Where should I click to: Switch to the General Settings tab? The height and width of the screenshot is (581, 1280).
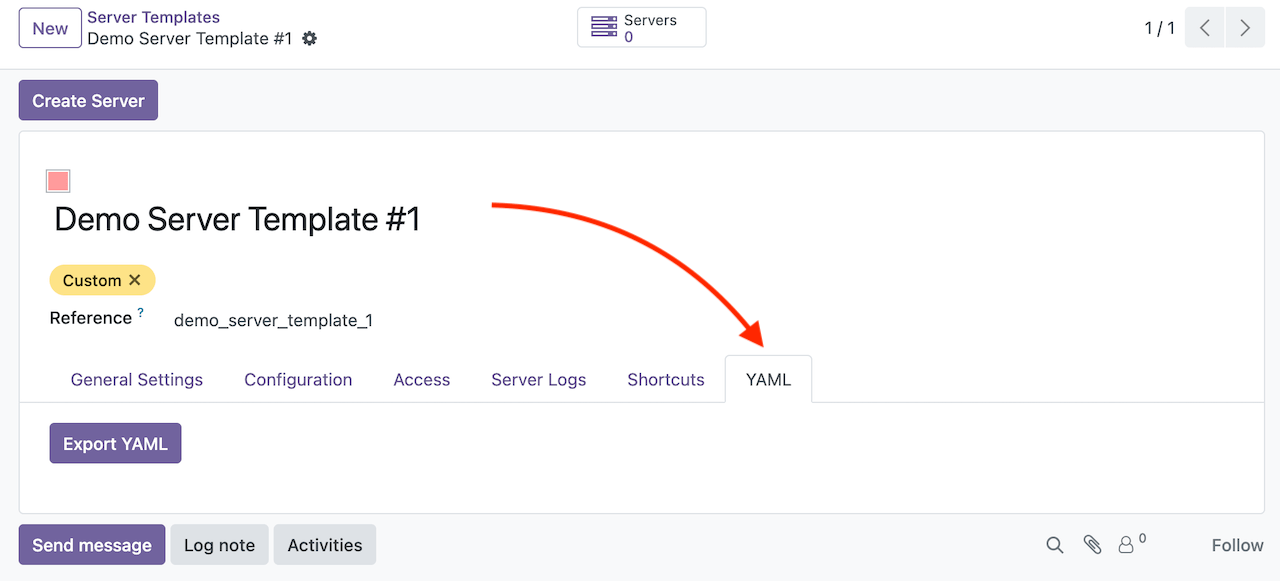[x=136, y=379]
